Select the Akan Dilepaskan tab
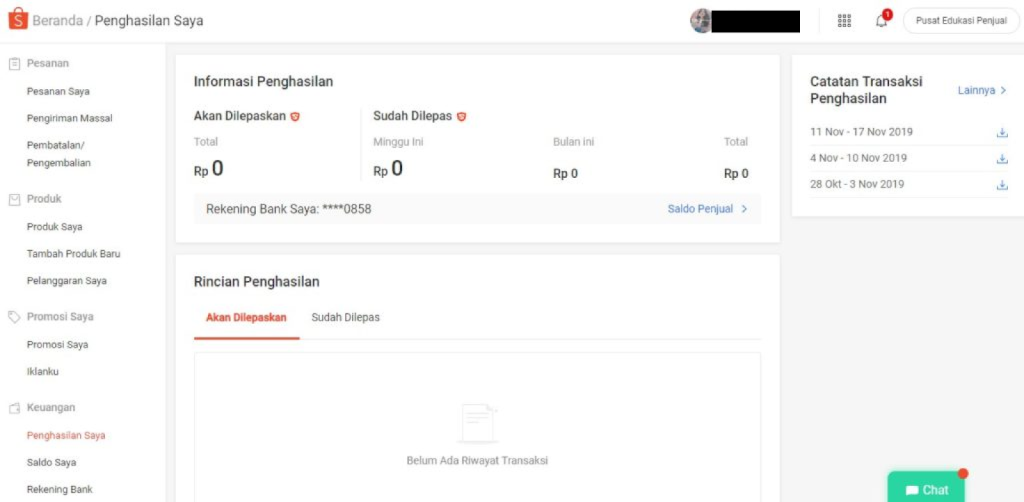This screenshot has width=1024, height=502. tap(246, 317)
